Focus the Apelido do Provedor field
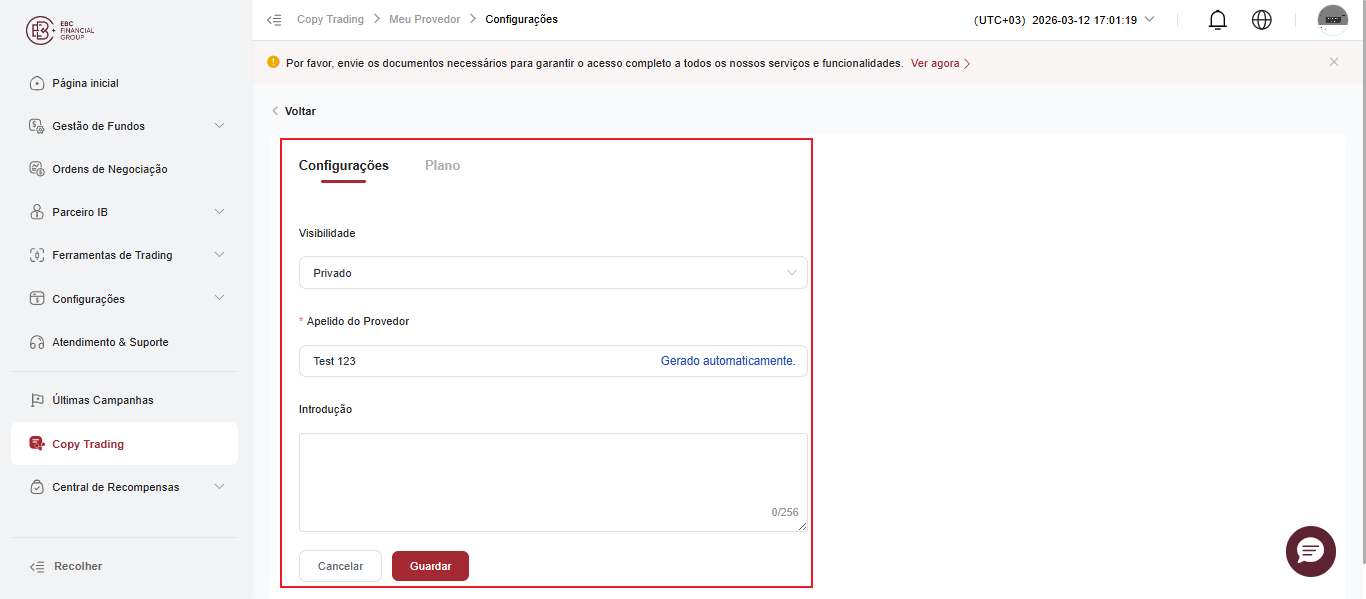The image size is (1366, 599). pos(553,361)
